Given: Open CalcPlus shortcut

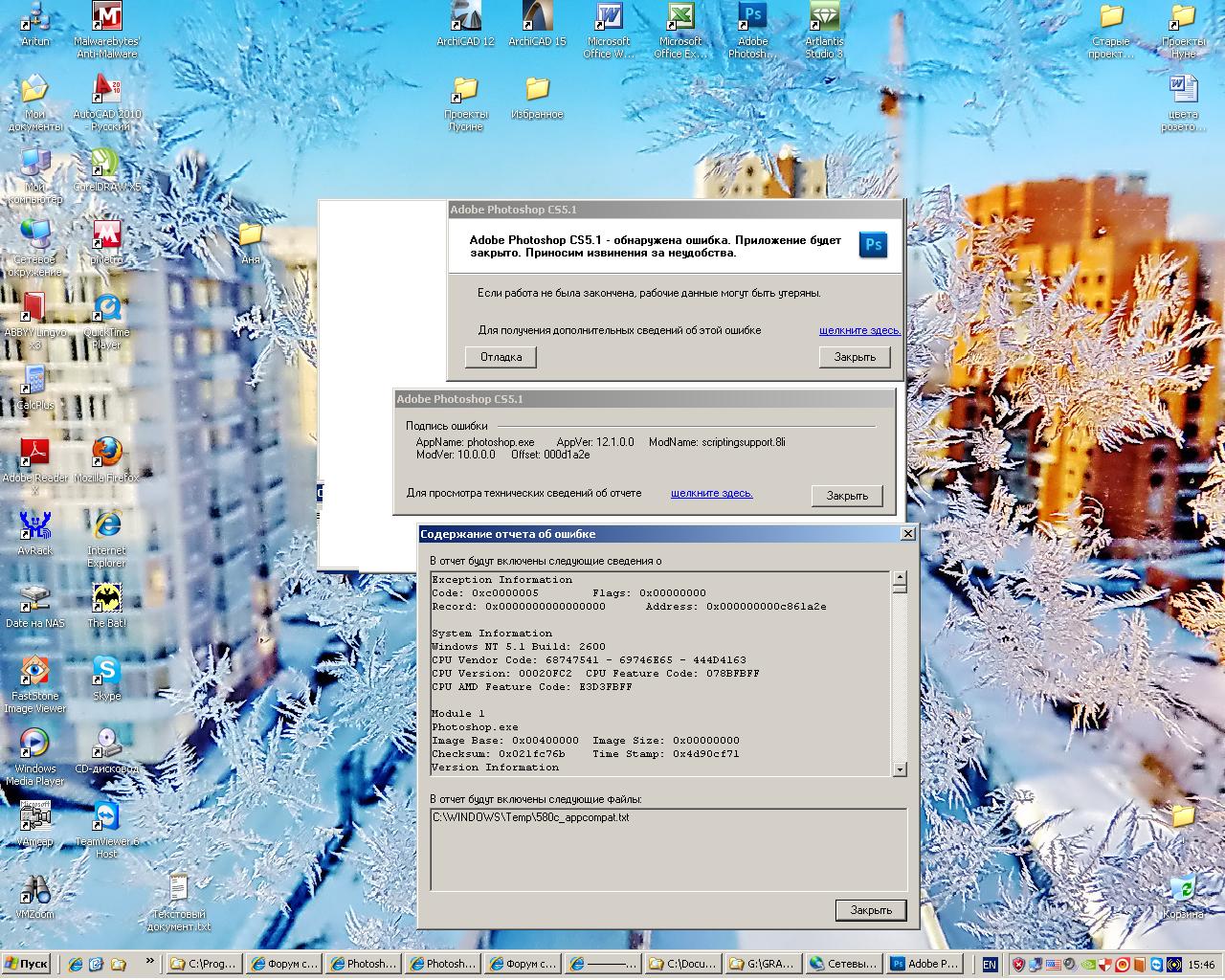Looking at the screenshot, I should tap(34, 389).
